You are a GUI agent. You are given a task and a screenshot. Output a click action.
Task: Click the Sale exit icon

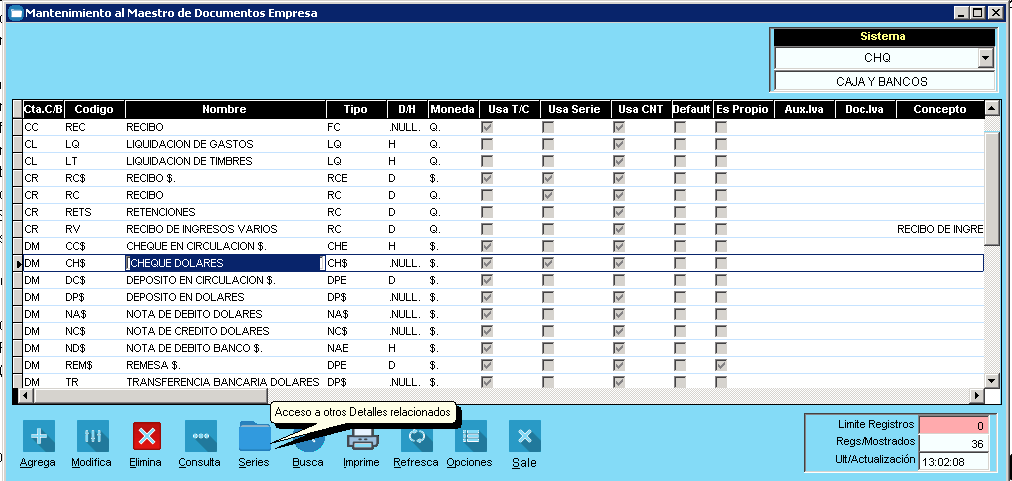(524, 437)
